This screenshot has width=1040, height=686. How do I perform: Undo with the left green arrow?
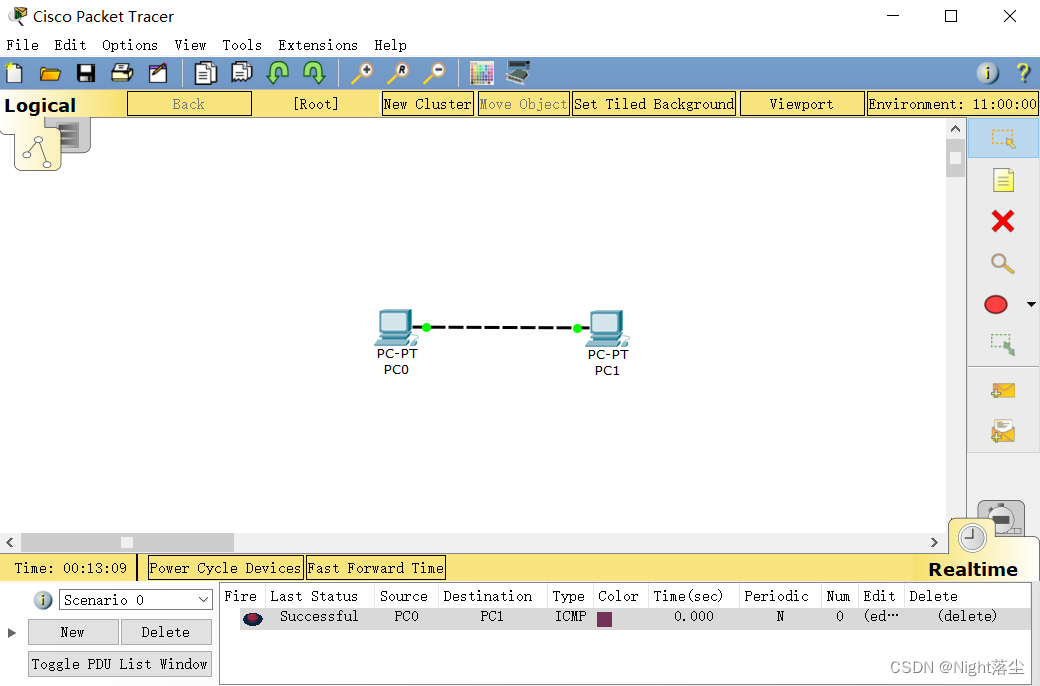(x=277, y=72)
